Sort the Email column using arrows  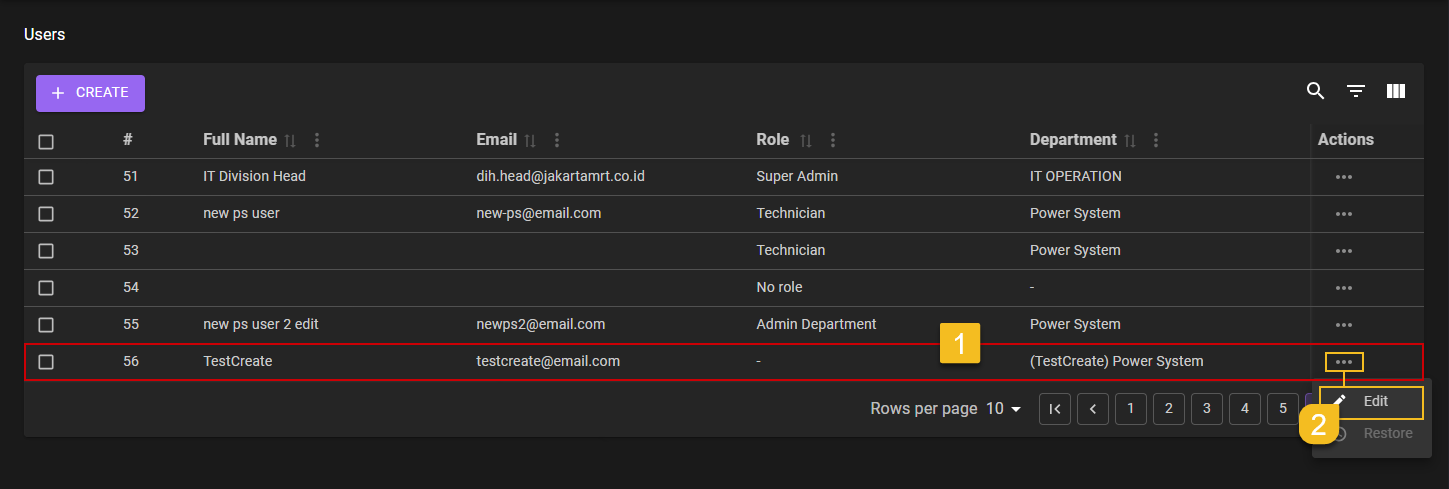coord(531,141)
